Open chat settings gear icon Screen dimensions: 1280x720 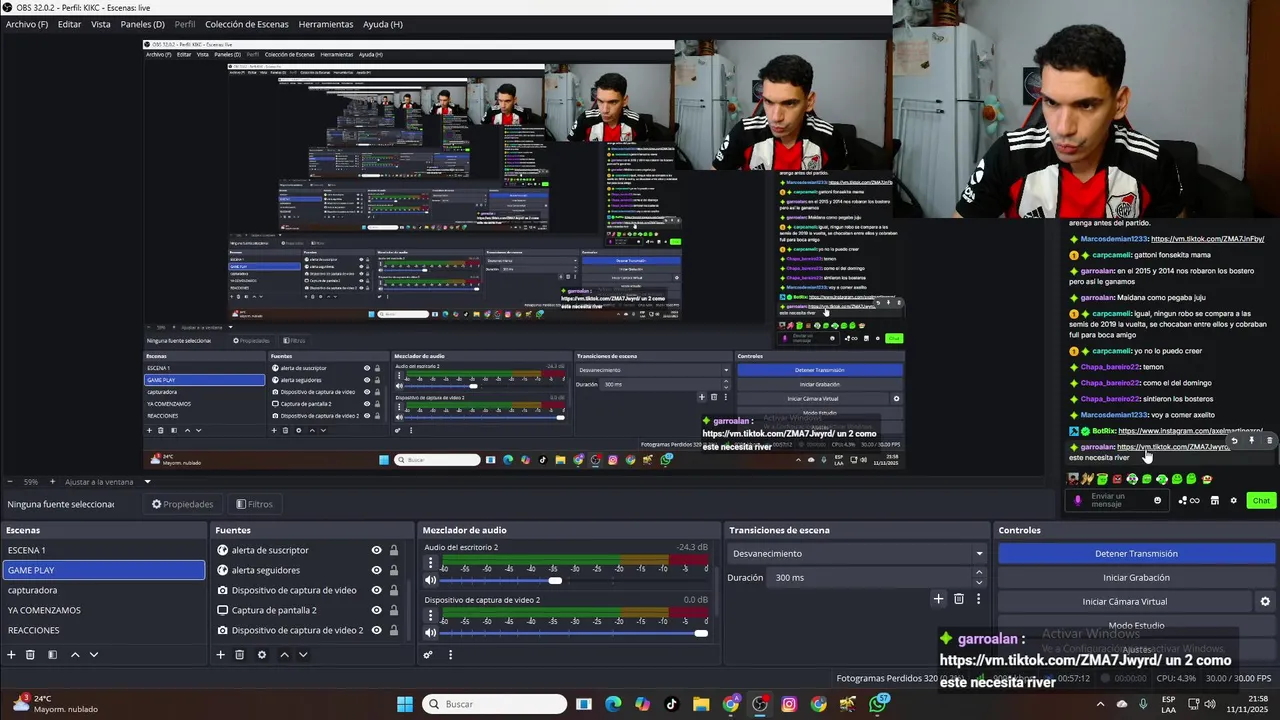point(1233,500)
